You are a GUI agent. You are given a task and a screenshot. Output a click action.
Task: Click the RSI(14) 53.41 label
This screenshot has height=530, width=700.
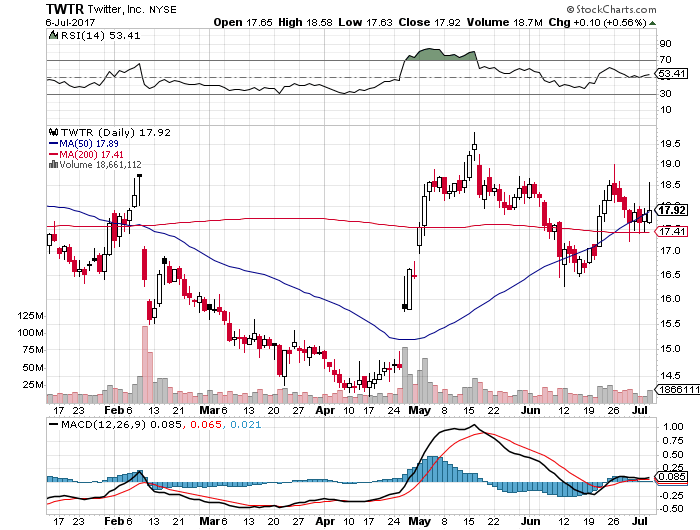[x=100, y=35]
